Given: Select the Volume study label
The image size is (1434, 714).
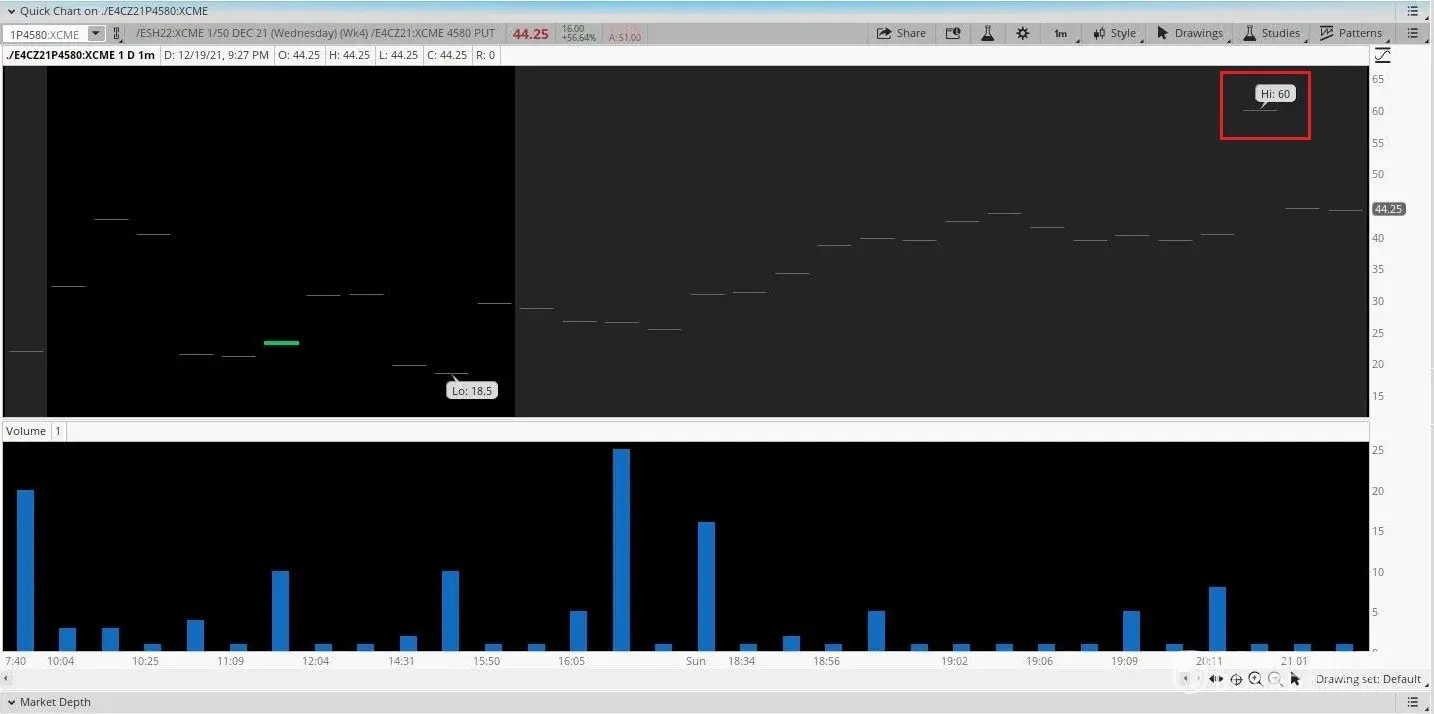Looking at the screenshot, I should [26, 431].
